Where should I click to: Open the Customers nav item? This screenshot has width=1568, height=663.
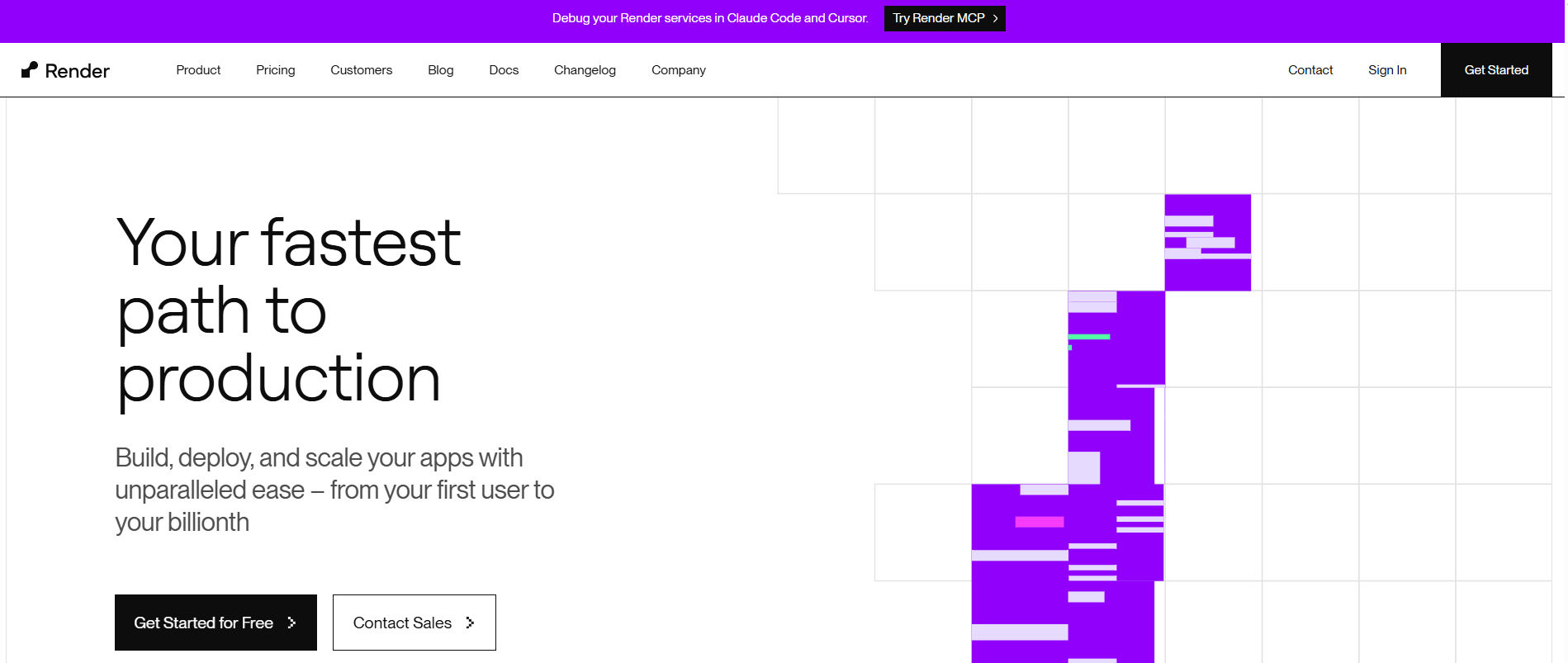(x=361, y=70)
